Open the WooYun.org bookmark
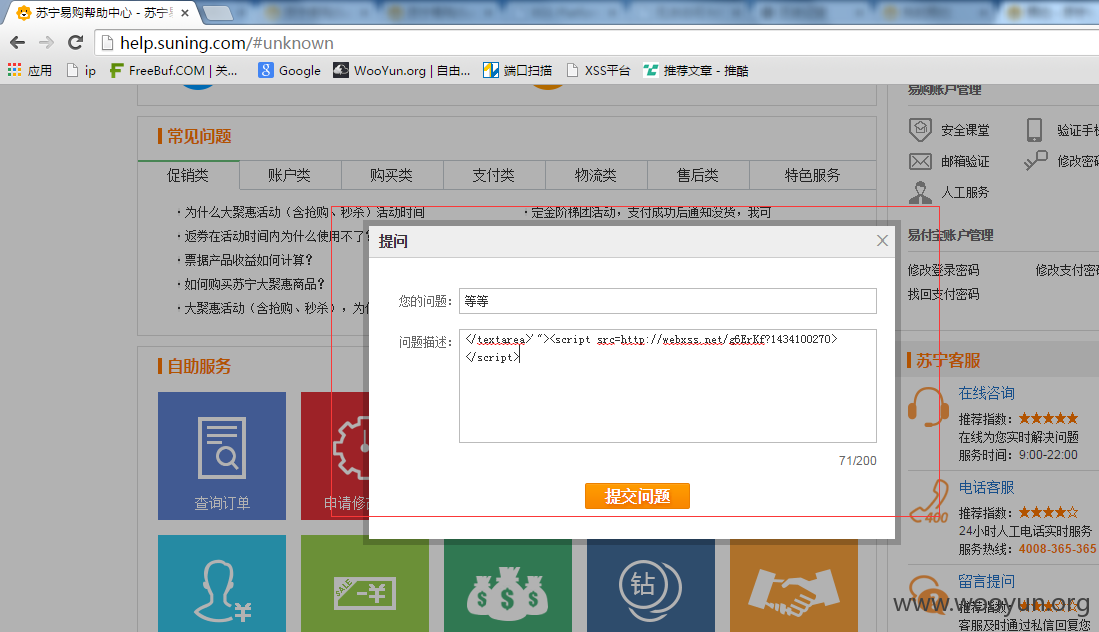 tap(402, 70)
